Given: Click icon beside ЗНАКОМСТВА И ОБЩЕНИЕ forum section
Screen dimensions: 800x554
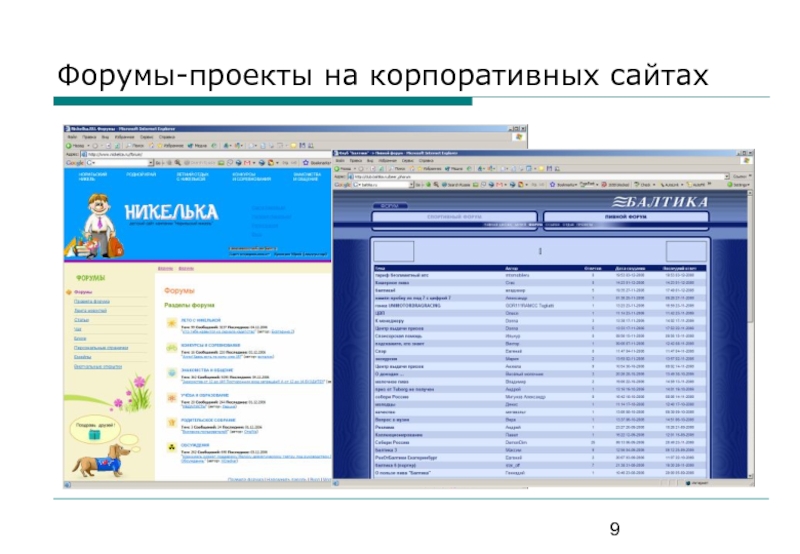Looking at the screenshot, I should coord(171,373).
